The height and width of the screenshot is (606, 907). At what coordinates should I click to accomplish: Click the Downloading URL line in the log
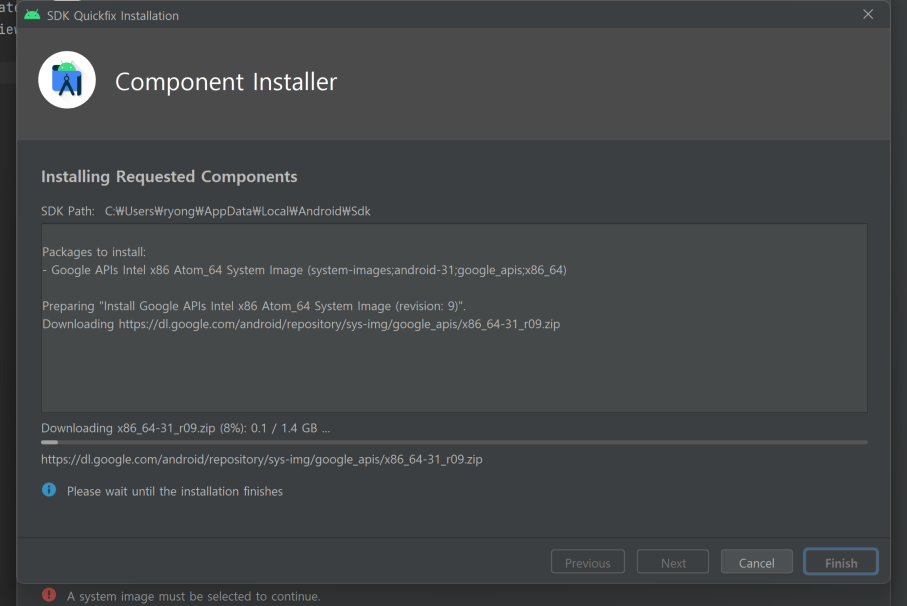click(301, 324)
